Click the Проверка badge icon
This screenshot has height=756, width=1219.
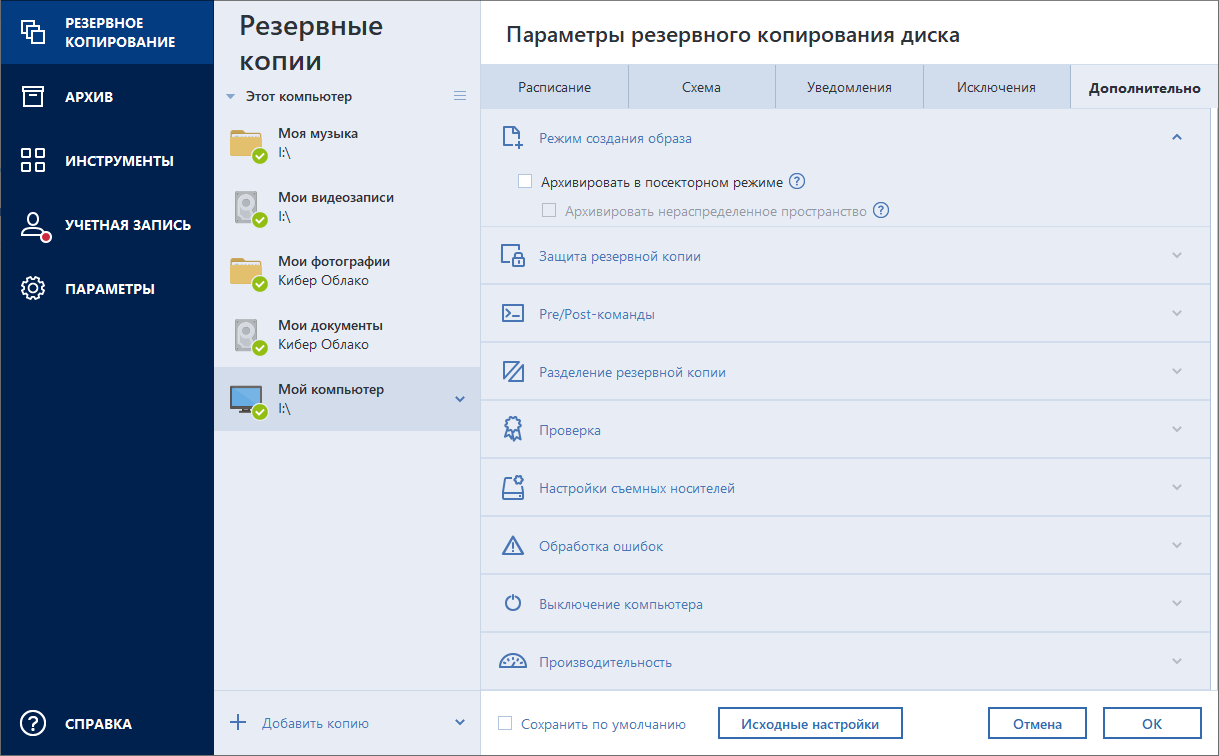(x=513, y=430)
